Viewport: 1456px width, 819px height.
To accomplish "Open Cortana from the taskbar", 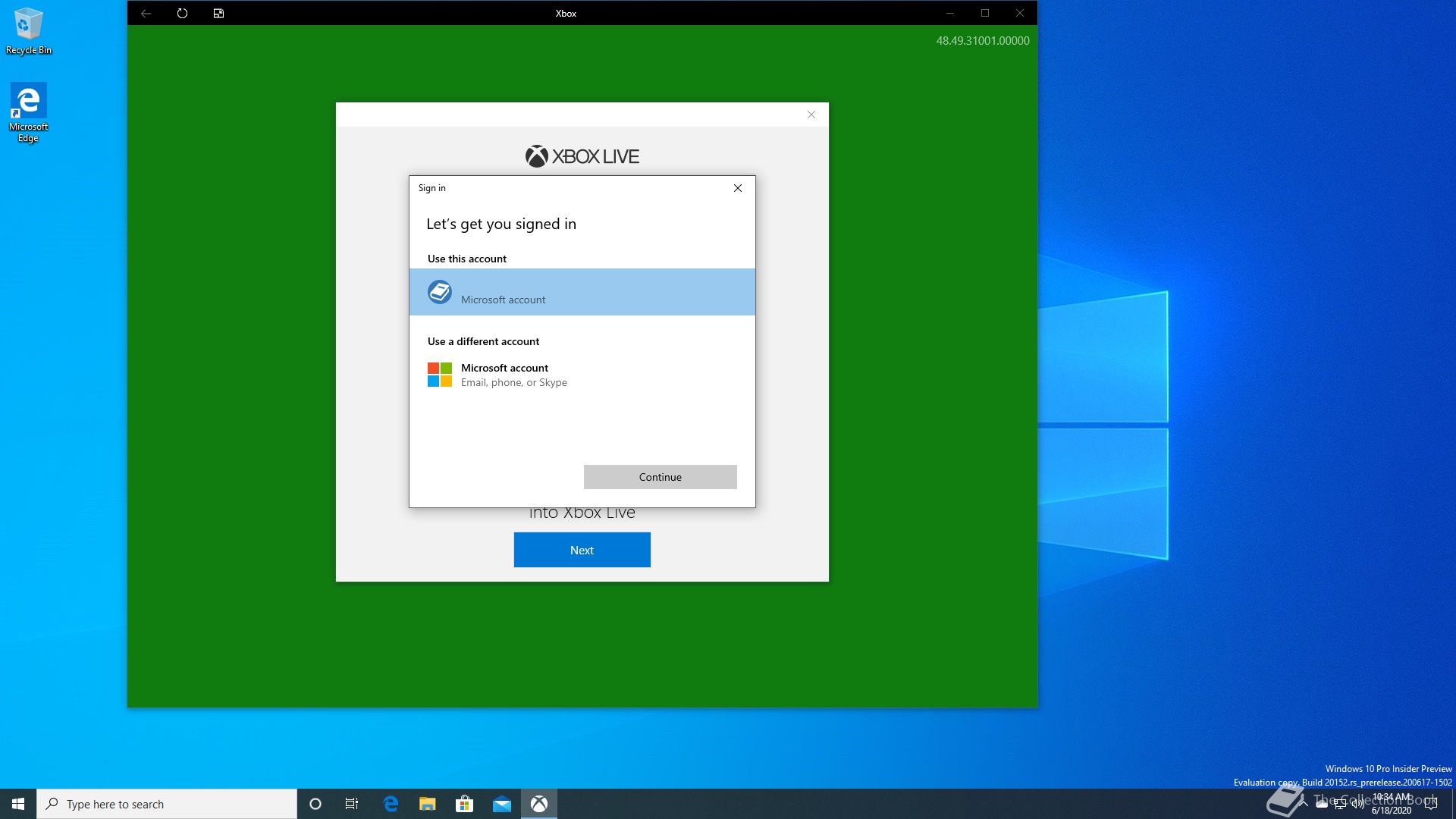I will click(315, 804).
